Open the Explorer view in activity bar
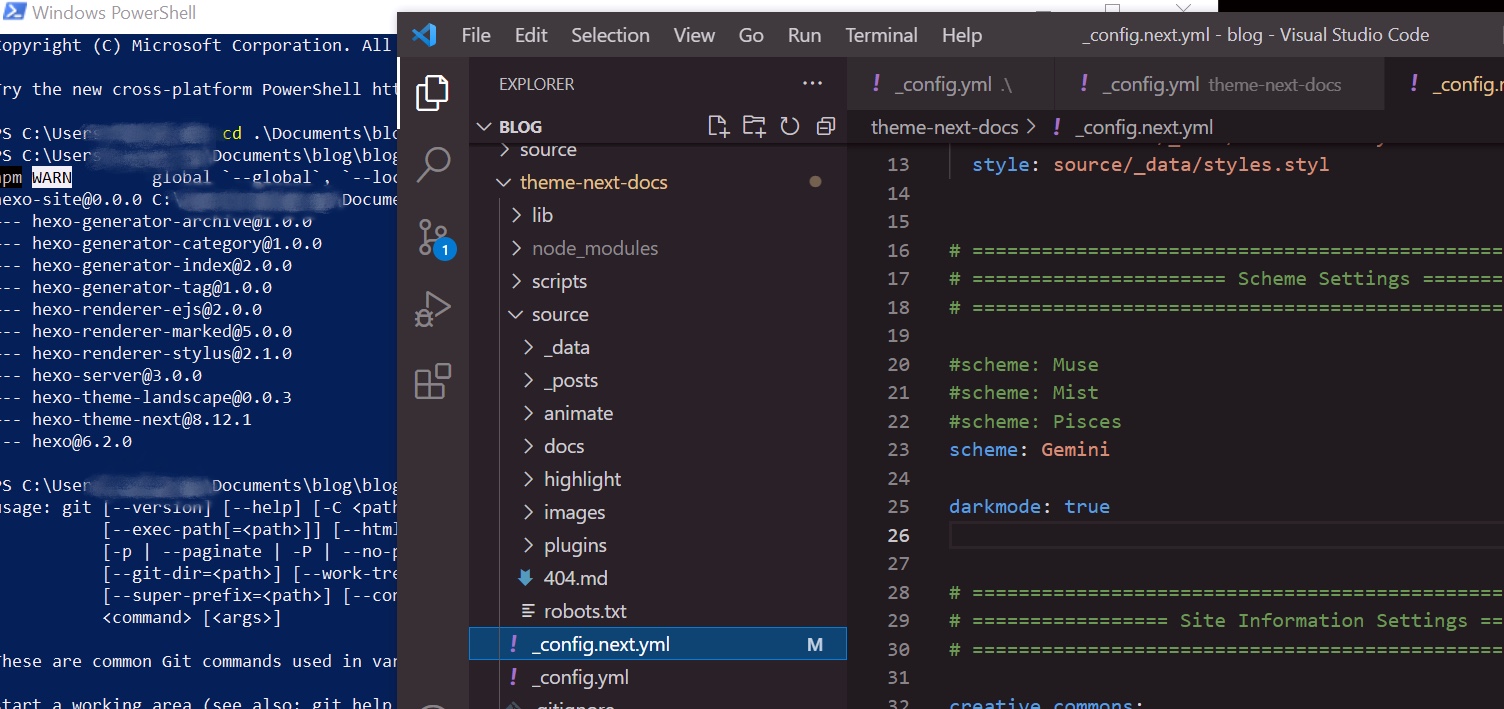The image size is (1504, 709). click(432, 93)
